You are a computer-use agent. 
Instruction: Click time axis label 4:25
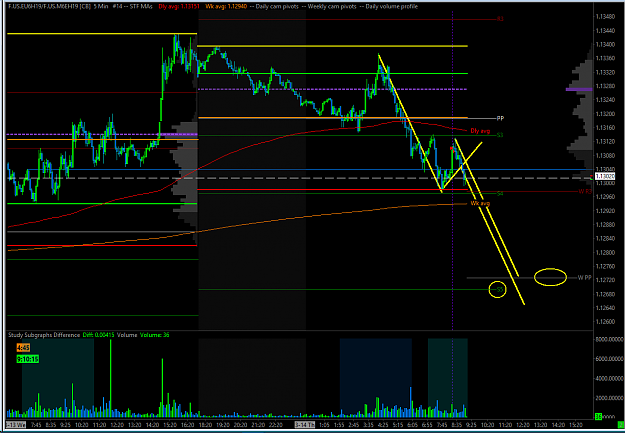[383, 425]
